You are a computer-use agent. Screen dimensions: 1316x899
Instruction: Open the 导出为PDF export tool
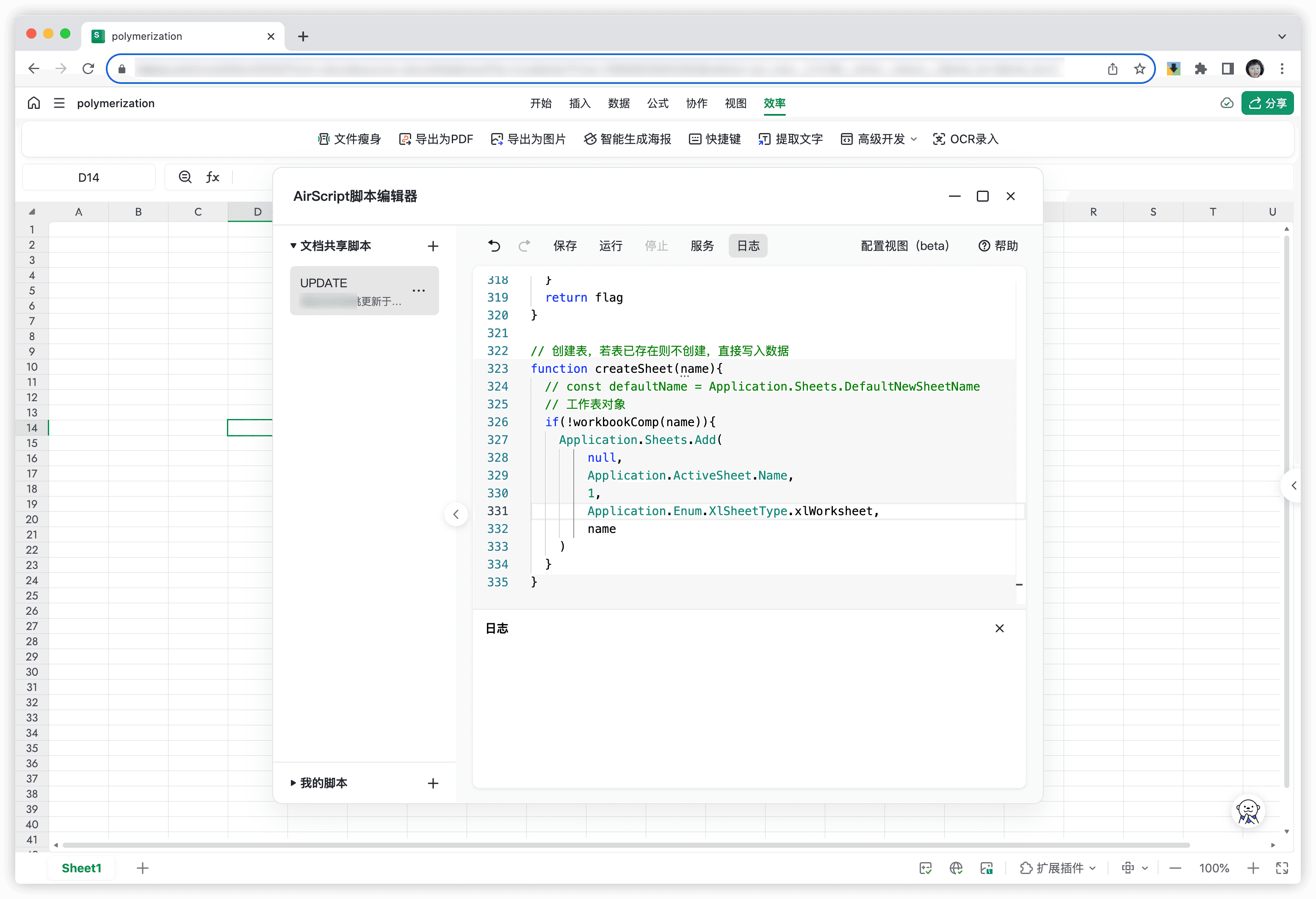pyautogui.click(x=436, y=139)
